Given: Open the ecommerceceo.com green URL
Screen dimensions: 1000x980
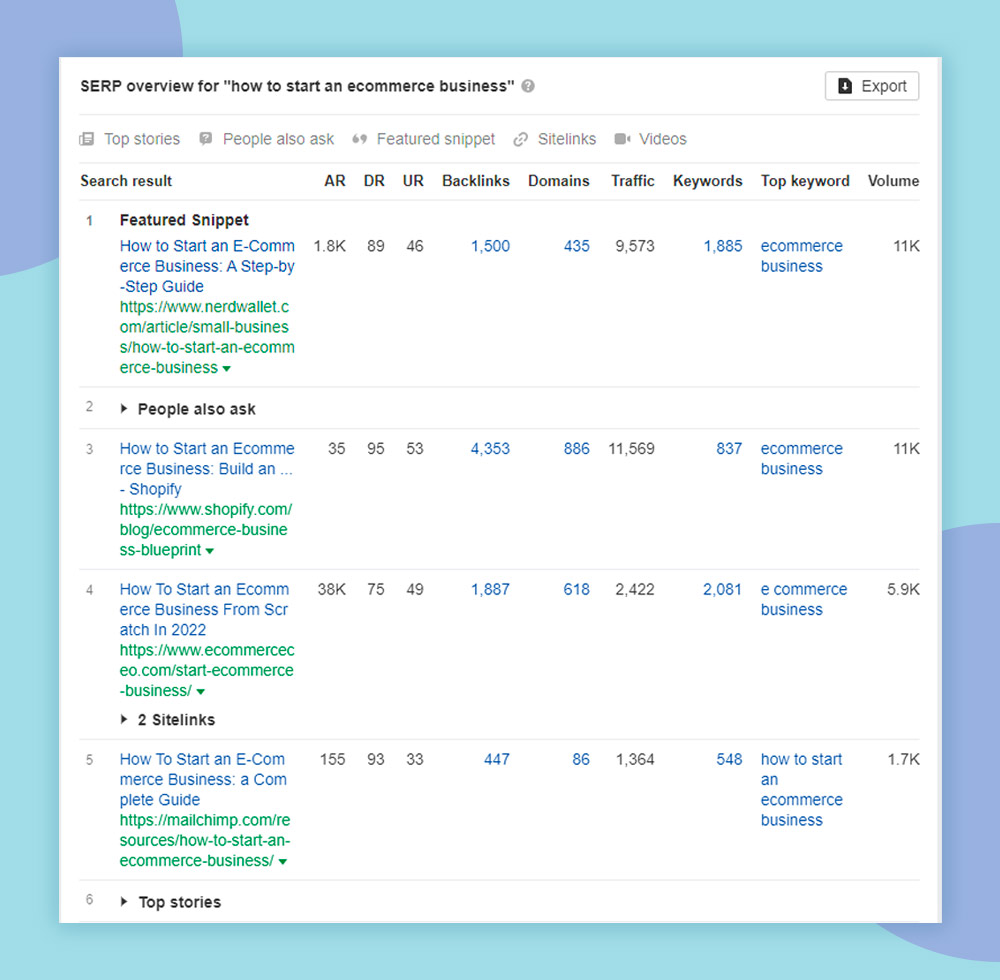Looking at the screenshot, I should (x=207, y=670).
